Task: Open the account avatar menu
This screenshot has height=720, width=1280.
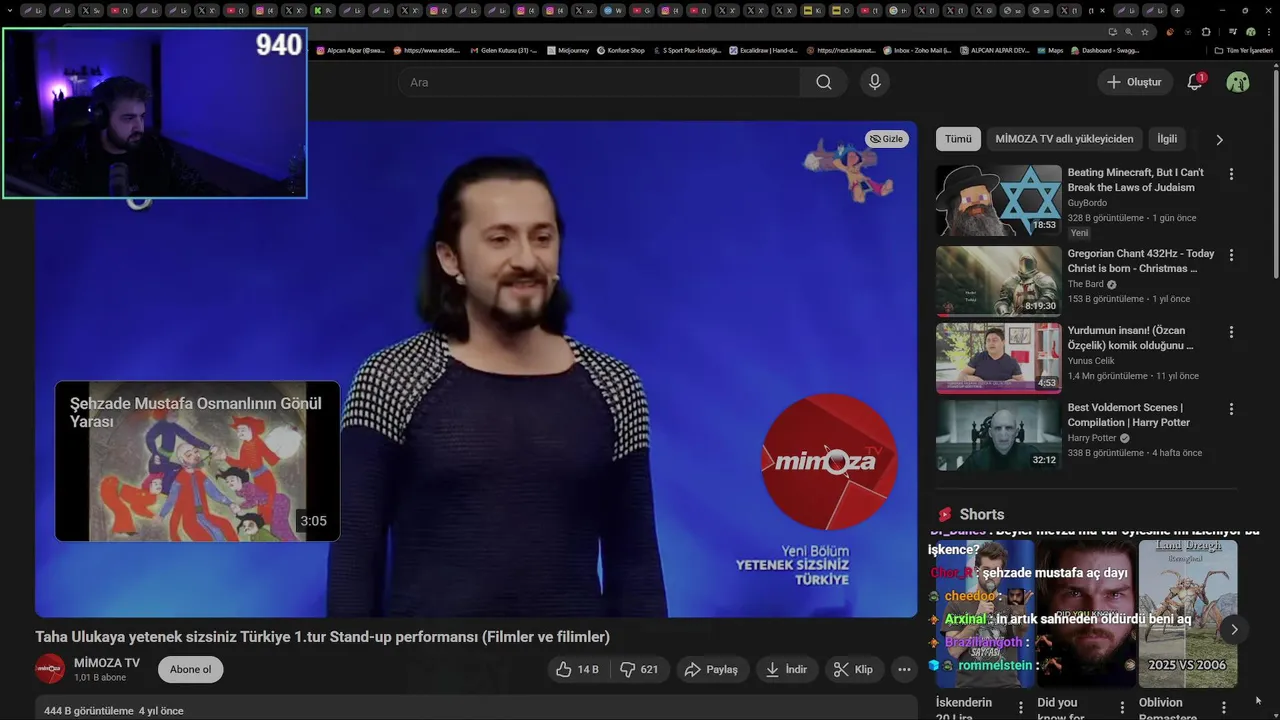Action: pos(1238,82)
